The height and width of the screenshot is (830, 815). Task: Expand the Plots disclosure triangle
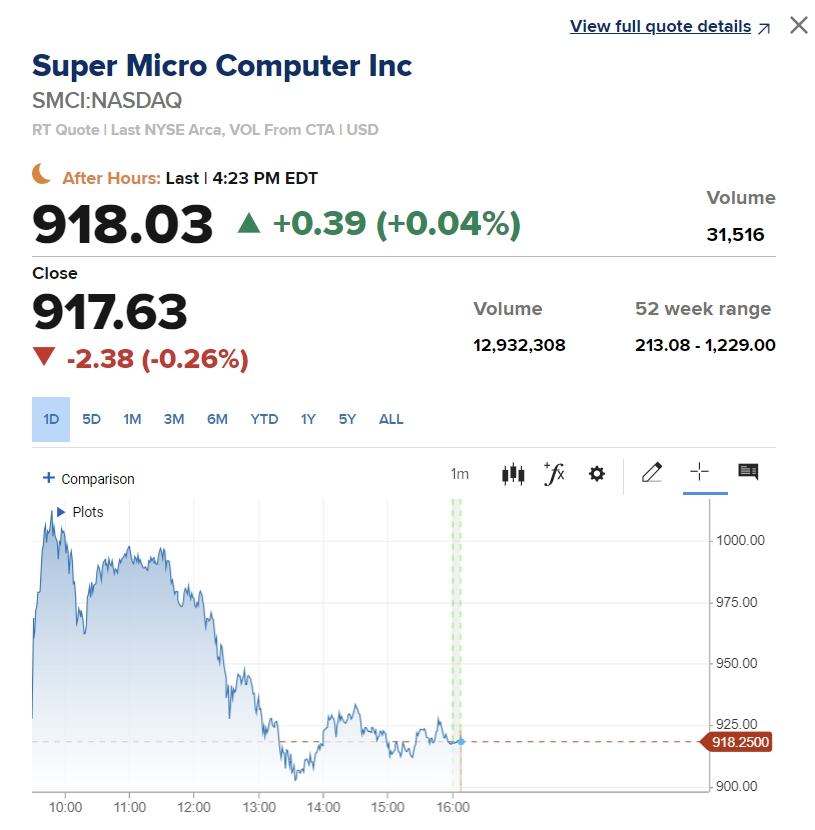pyautogui.click(x=60, y=512)
